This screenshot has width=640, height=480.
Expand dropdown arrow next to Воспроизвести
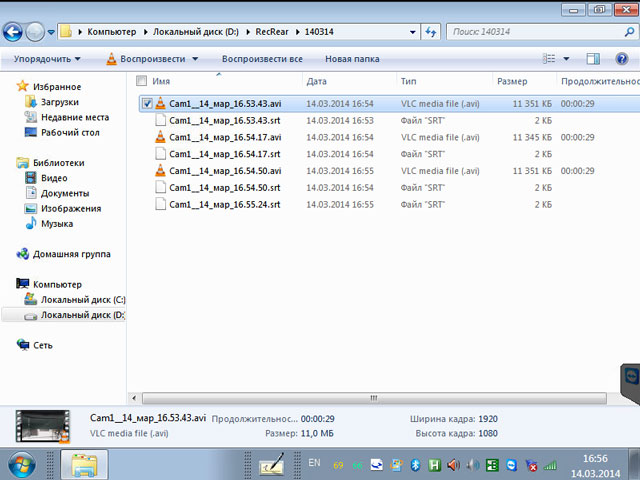point(195,59)
